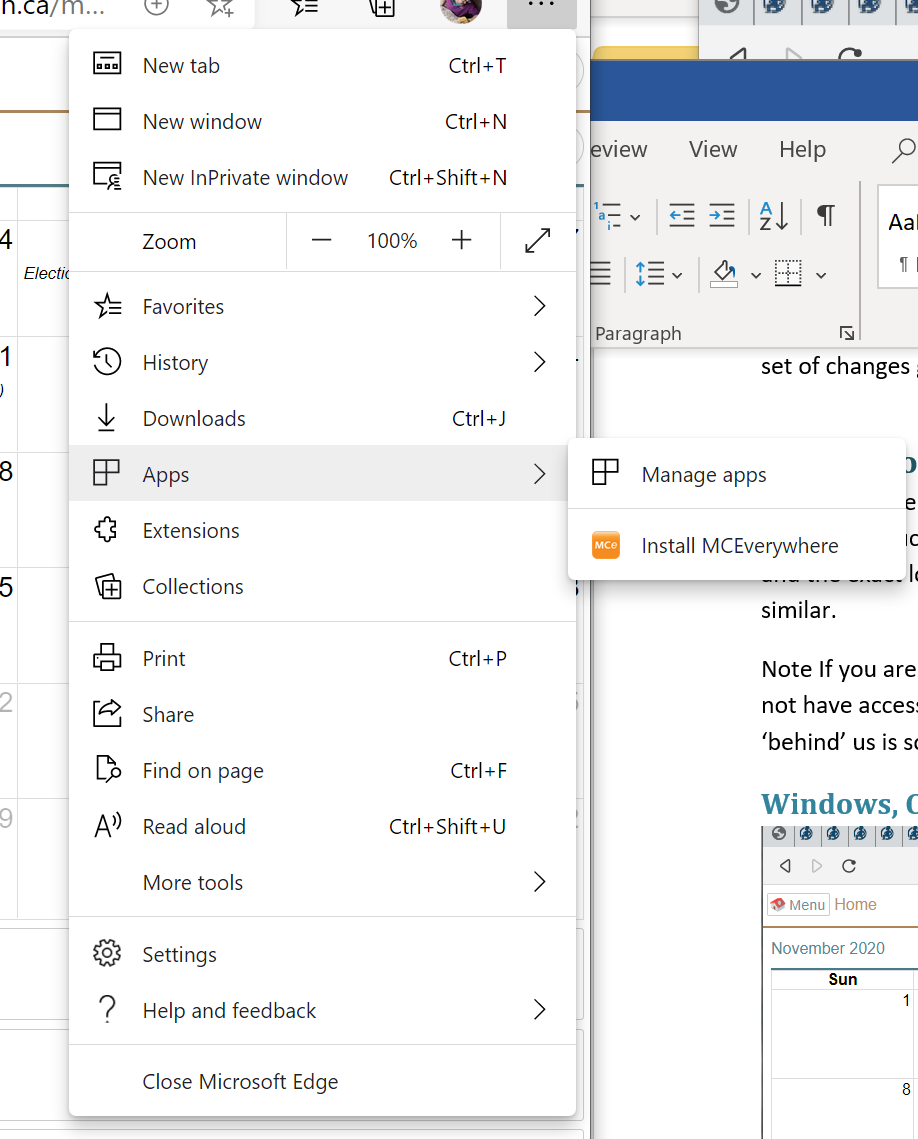
Task: Click the Share arrow icon
Action: (x=107, y=713)
